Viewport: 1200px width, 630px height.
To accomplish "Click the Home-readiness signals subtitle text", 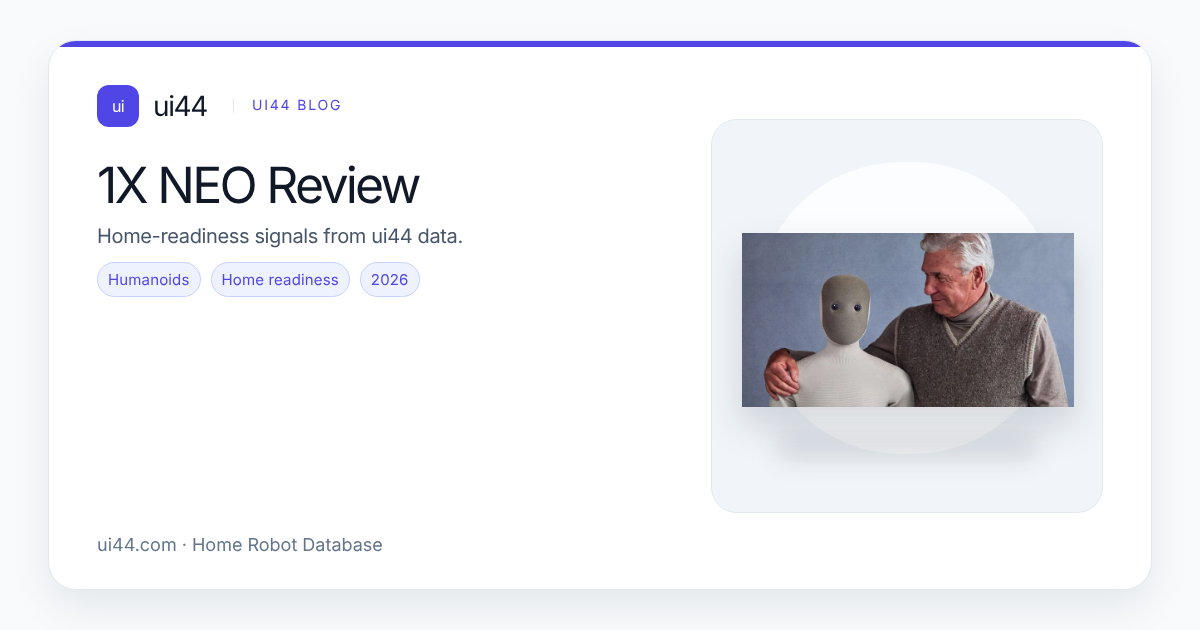I will 280,237.
